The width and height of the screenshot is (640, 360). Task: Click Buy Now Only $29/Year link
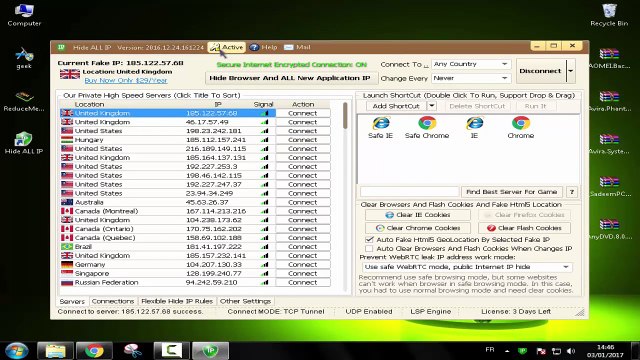[126, 80]
